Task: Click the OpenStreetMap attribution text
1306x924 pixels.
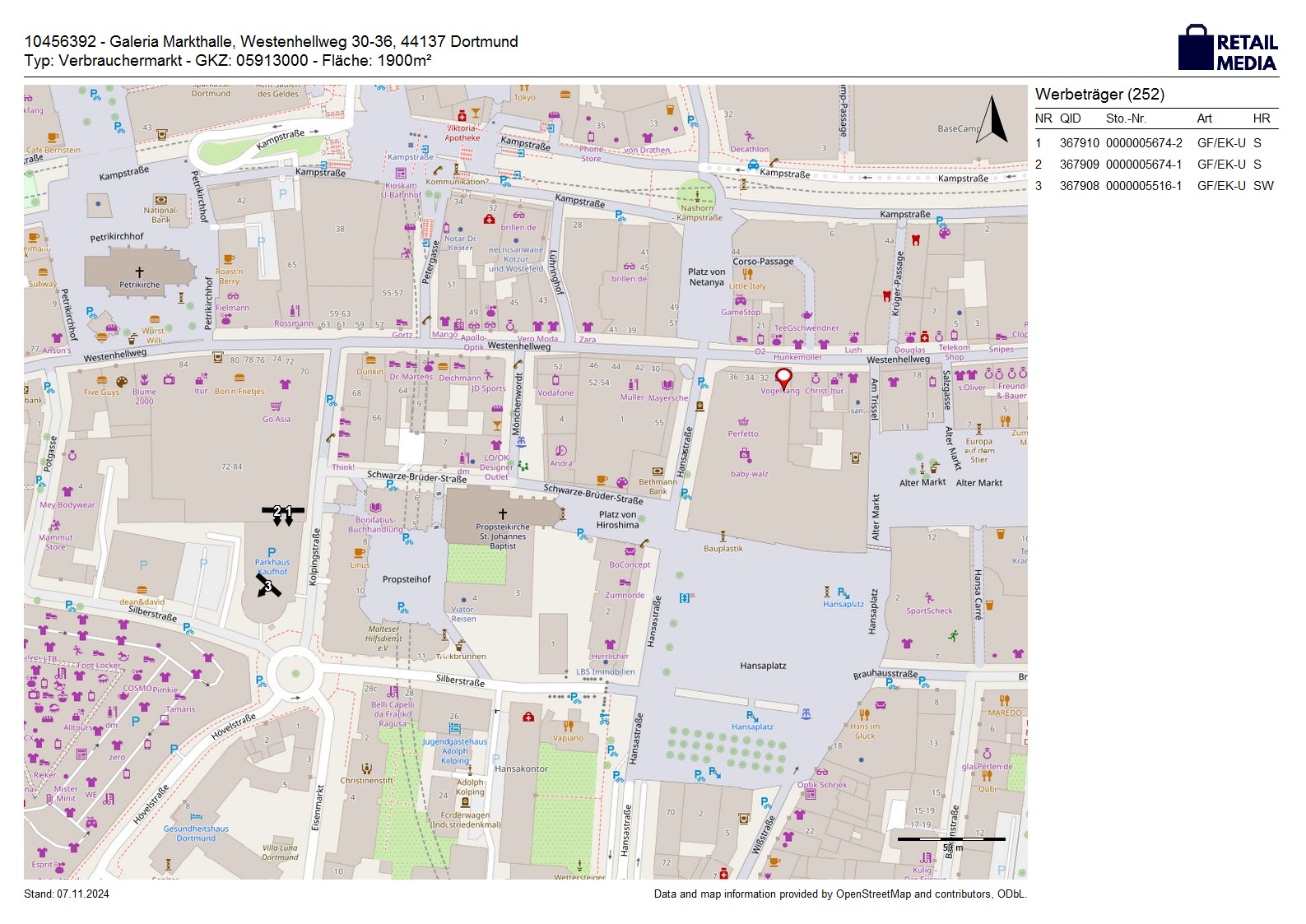Action: [x=839, y=894]
